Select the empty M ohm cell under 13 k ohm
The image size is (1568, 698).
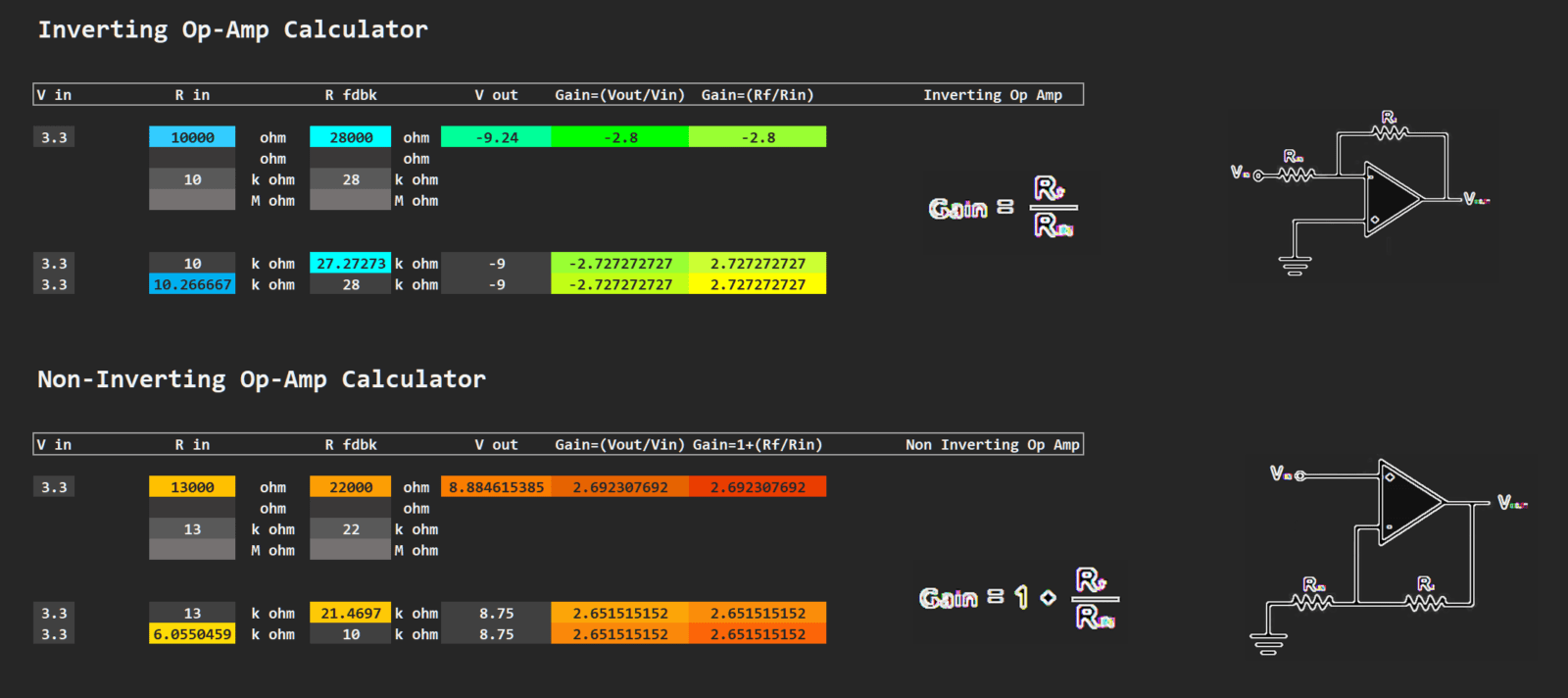coord(192,550)
